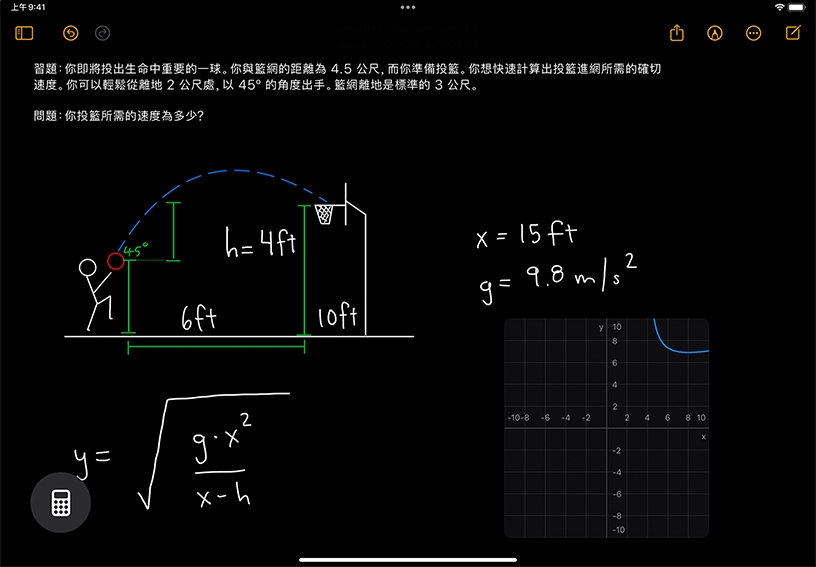This screenshot has width=816, height=567.
Task: Enable the Markup pen tool
Action: (715, 33)
